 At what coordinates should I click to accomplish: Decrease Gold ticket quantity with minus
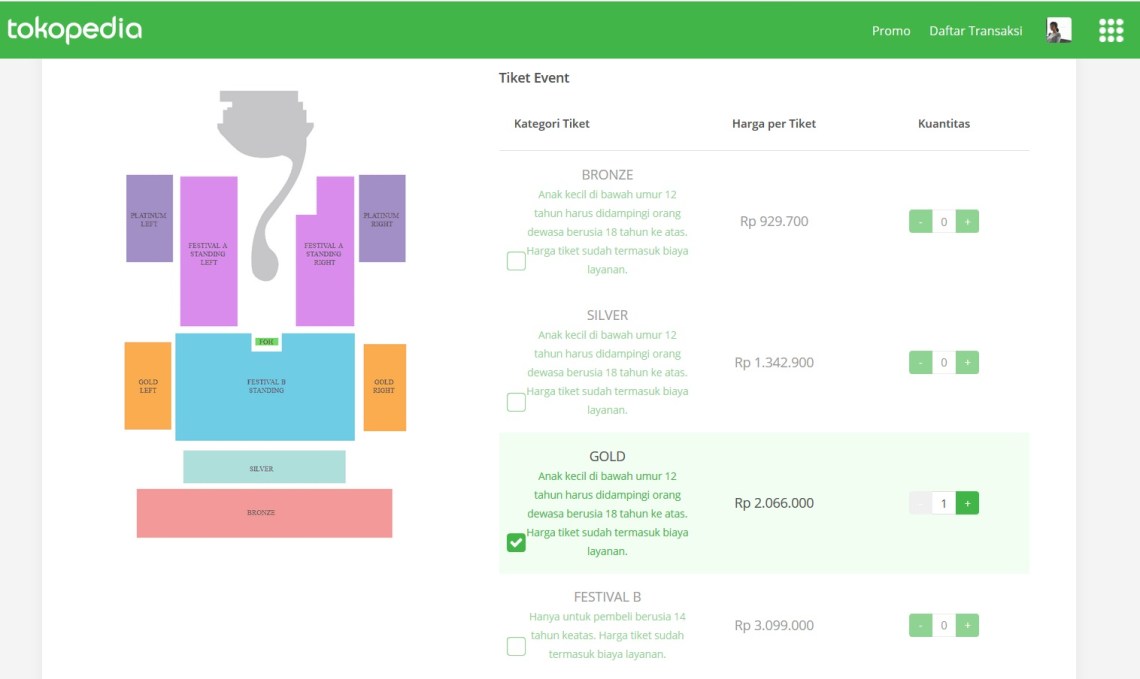920,504
